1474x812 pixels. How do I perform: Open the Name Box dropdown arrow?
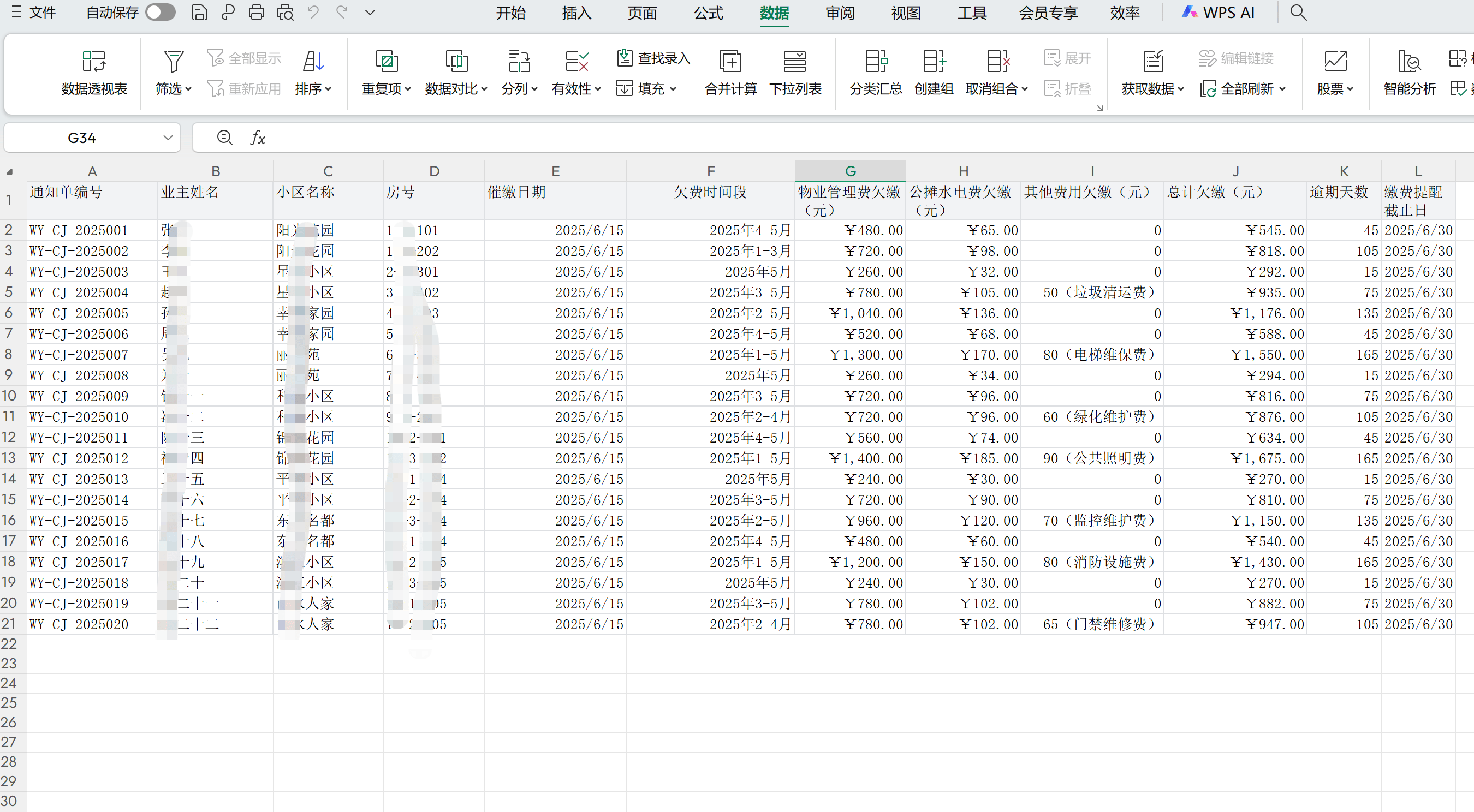pos(168,138)
